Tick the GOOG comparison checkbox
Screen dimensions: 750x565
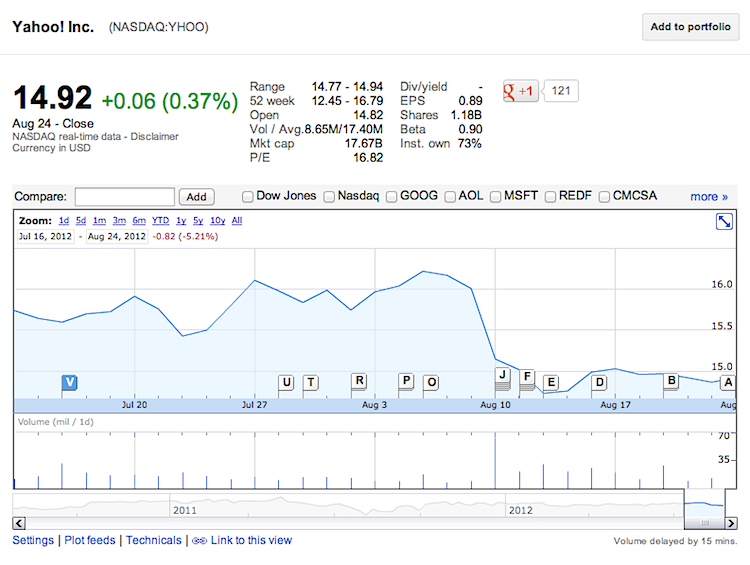coord(391,197)
